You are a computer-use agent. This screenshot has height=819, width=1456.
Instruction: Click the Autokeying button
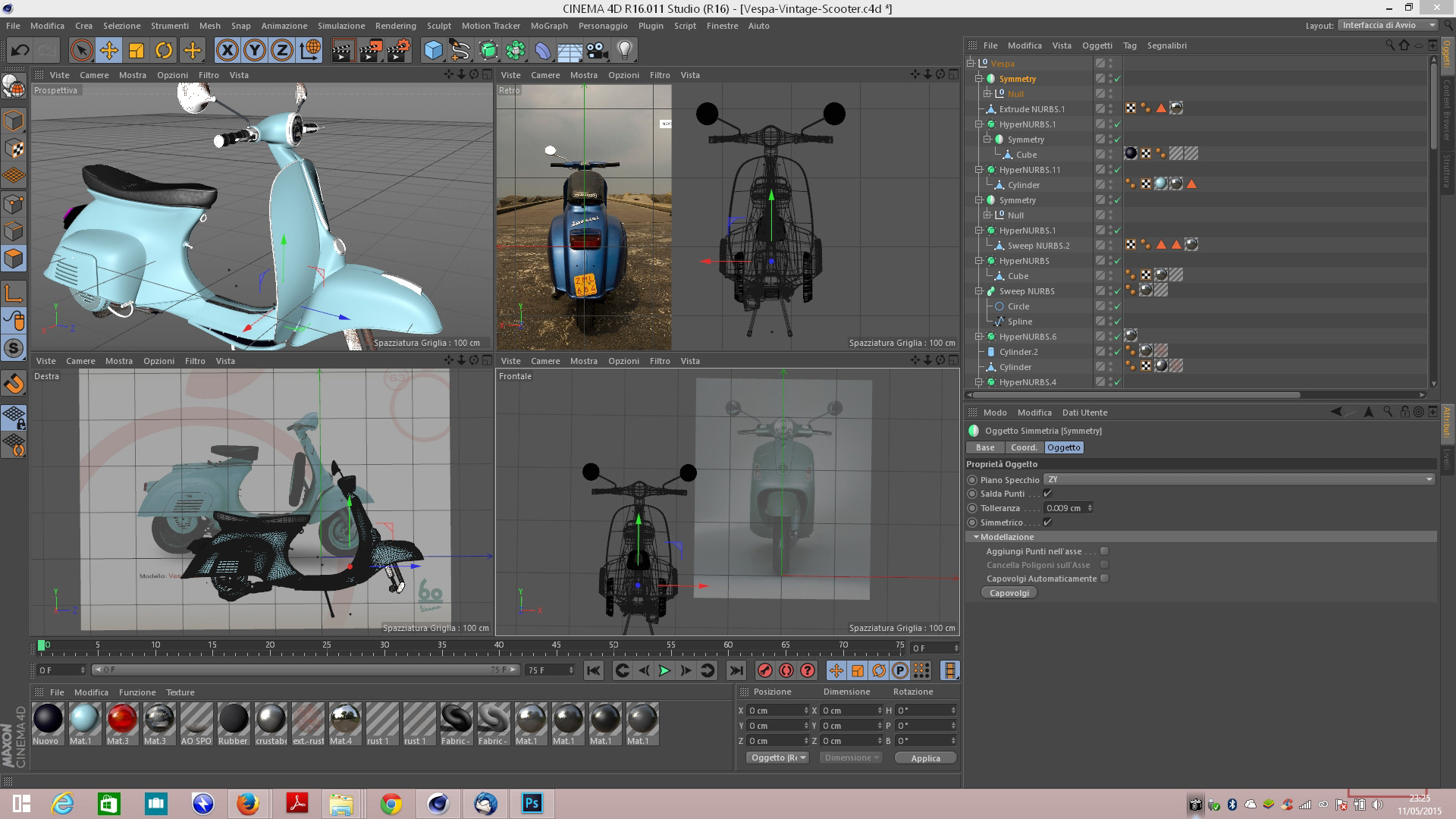click(x=786, y=670)
